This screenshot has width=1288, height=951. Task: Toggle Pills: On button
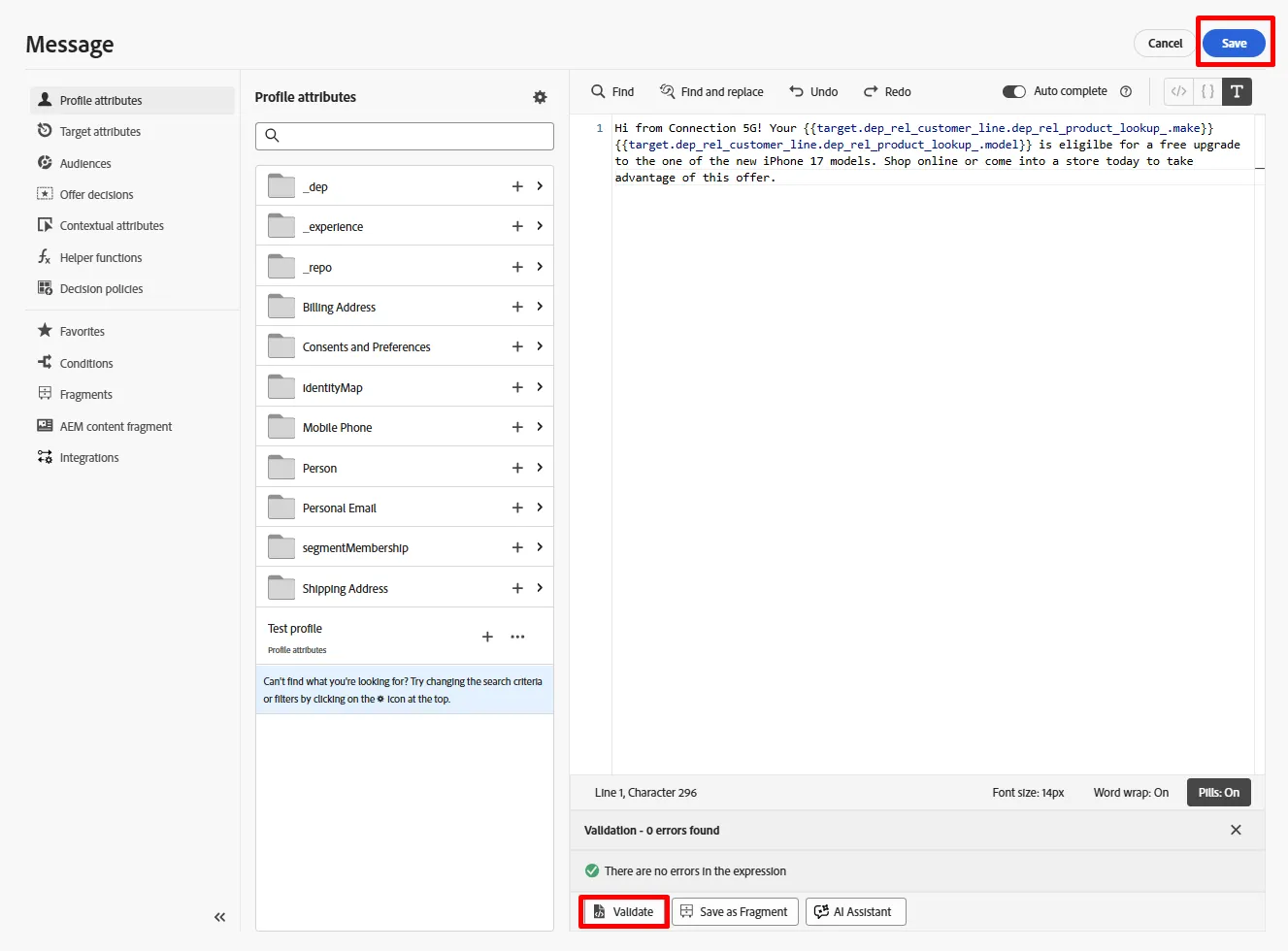[x=1218, y=792]
